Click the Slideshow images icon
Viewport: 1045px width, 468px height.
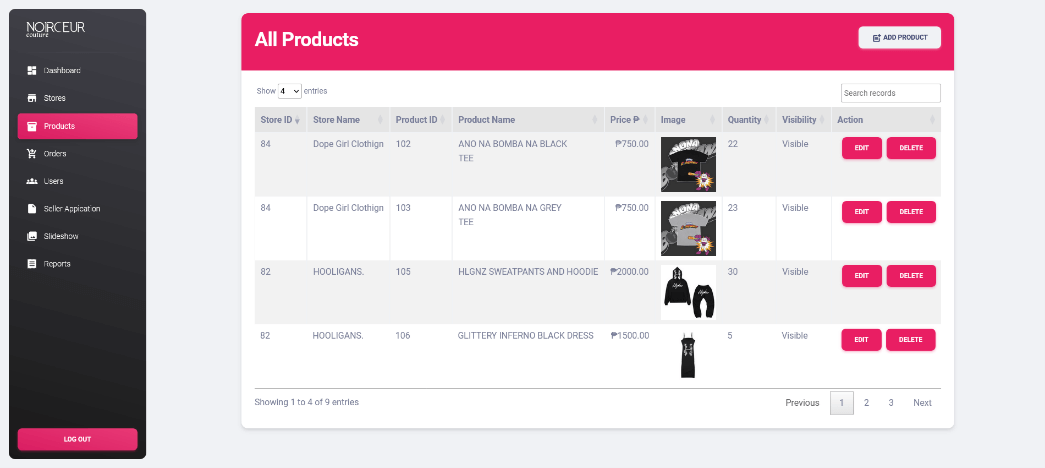click(x=32, y=236)
